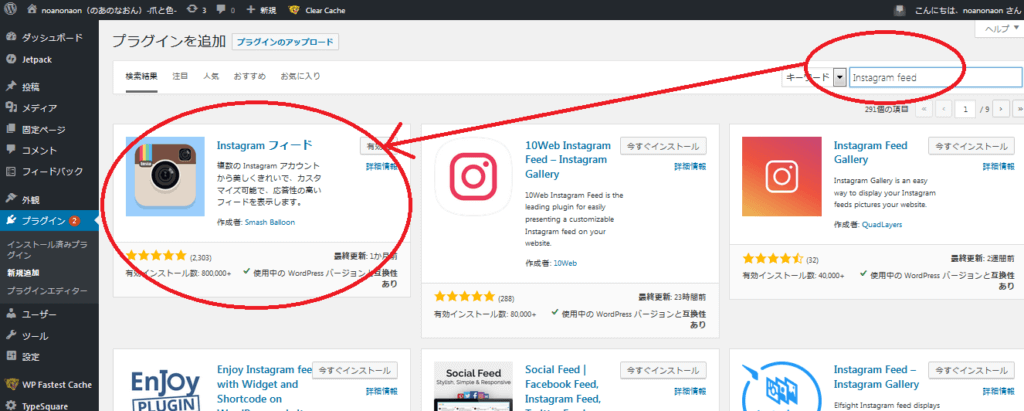Open プラグイン plugins menu

pos(49,220)
